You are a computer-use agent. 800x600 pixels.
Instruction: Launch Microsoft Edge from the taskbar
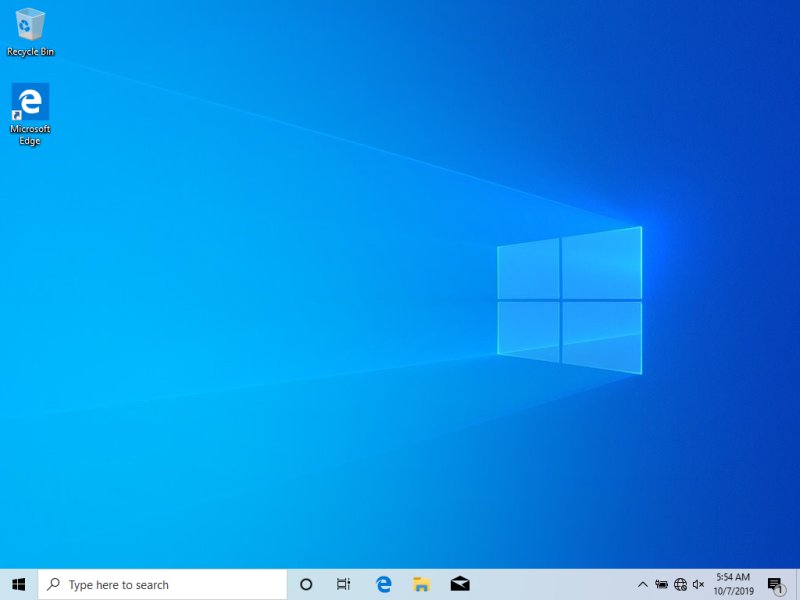(x=383, y=584)
